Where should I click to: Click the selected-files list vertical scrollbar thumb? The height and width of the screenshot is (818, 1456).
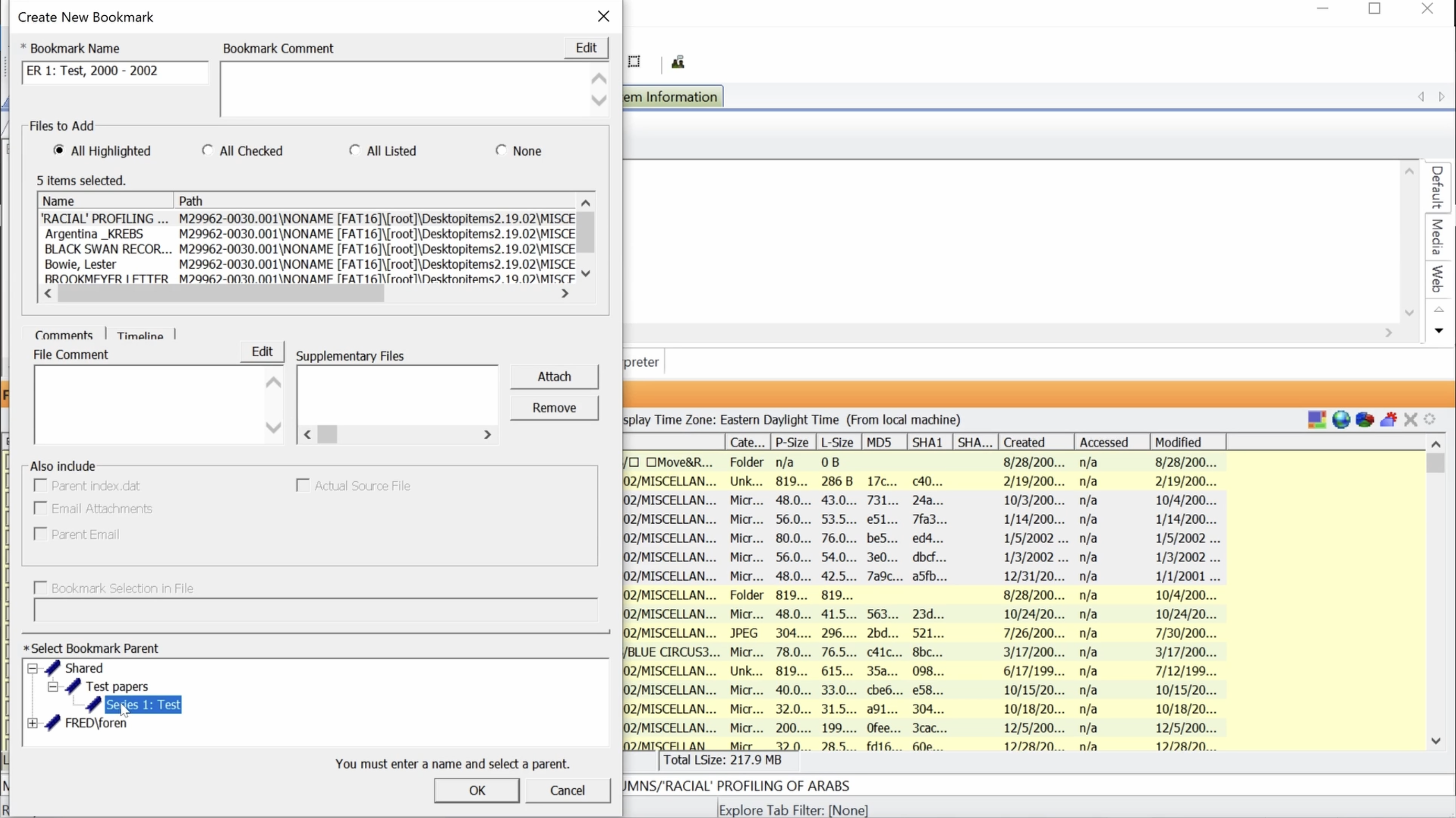coord(586,232)
